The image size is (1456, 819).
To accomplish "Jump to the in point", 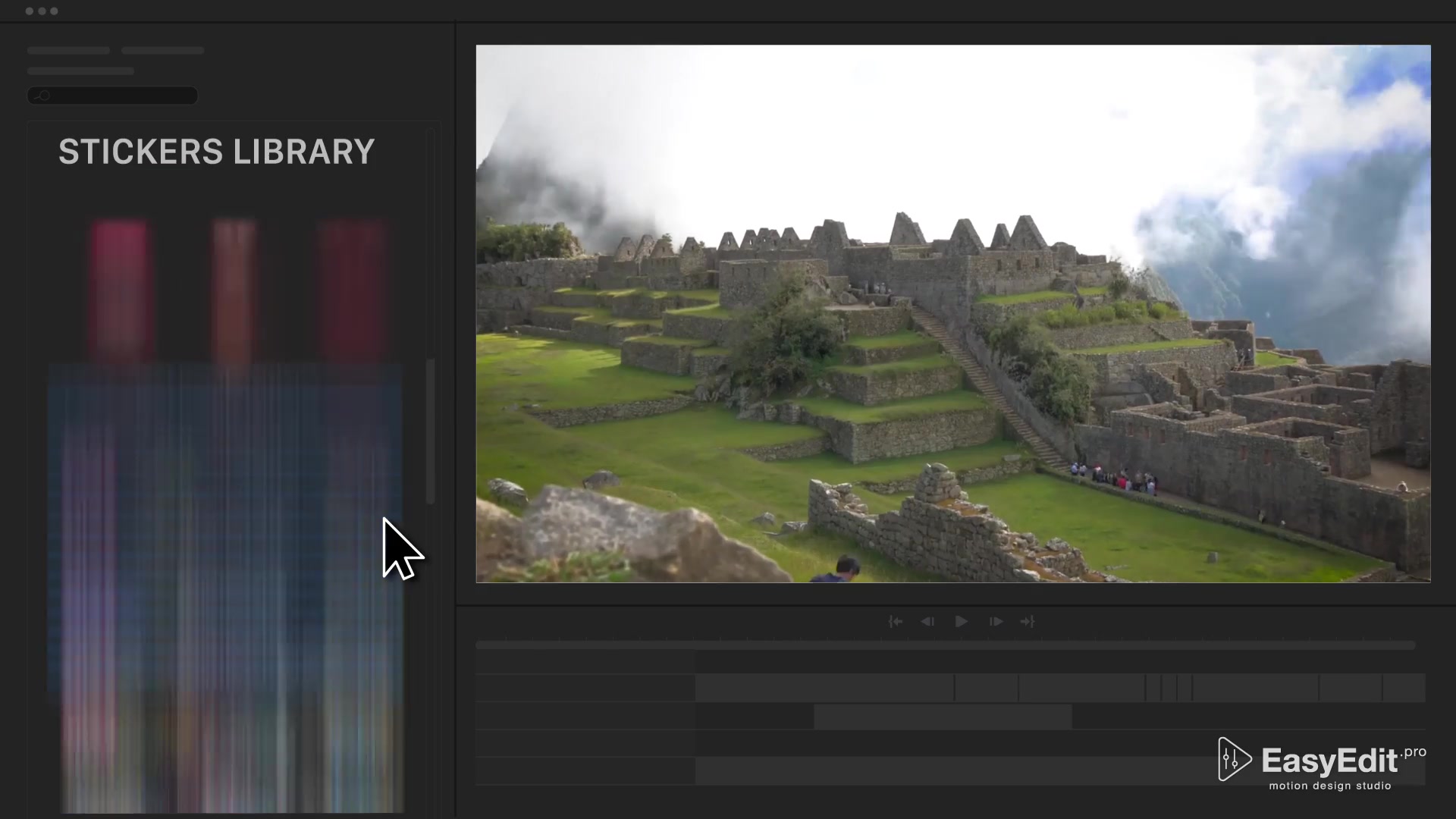I will pyautogui.click(x=895, y=622).
